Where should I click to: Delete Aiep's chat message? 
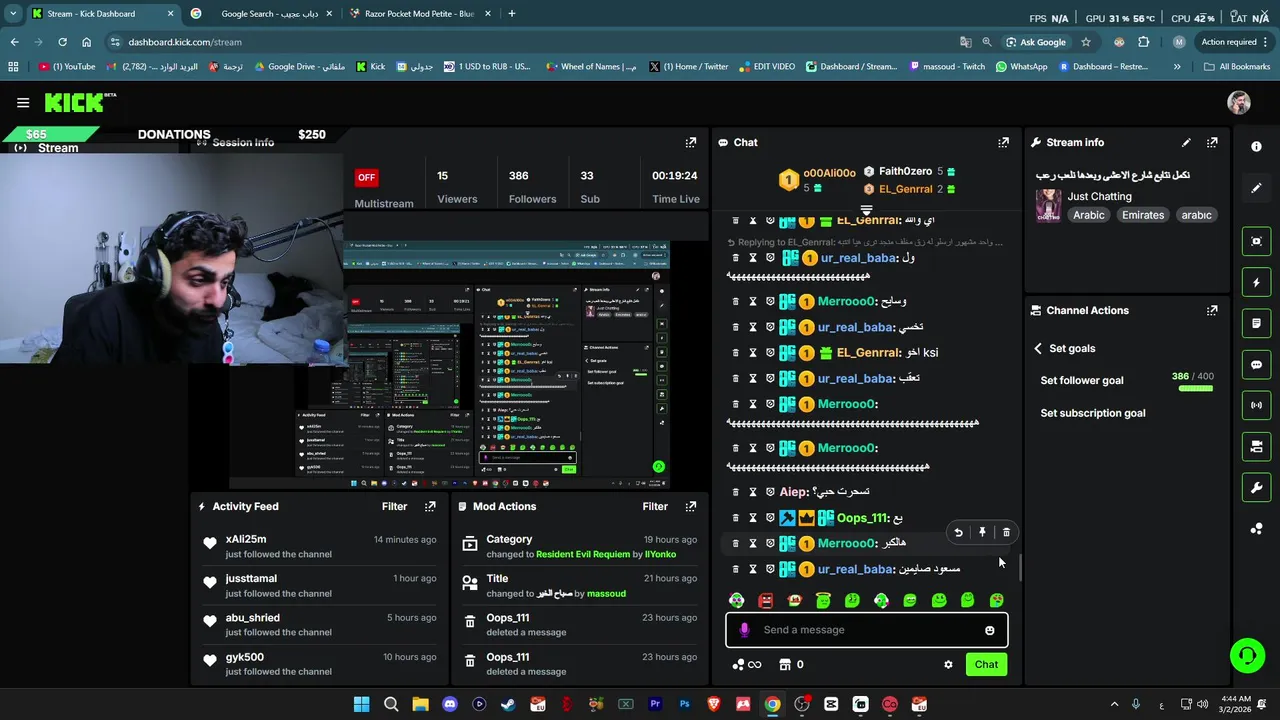[x=736, y=492]
